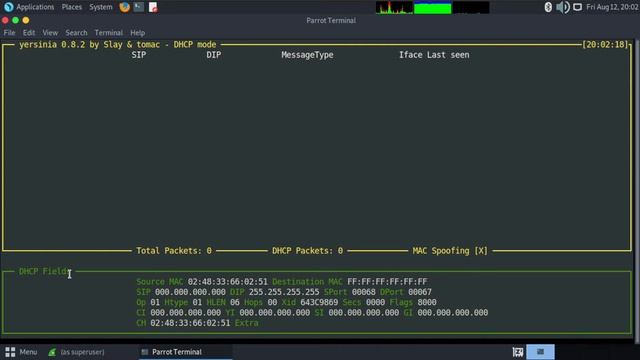Click the CH value 02:48:33:66:02:51
Viewport: 640px width, 360px height.
(x=190, y=323)
